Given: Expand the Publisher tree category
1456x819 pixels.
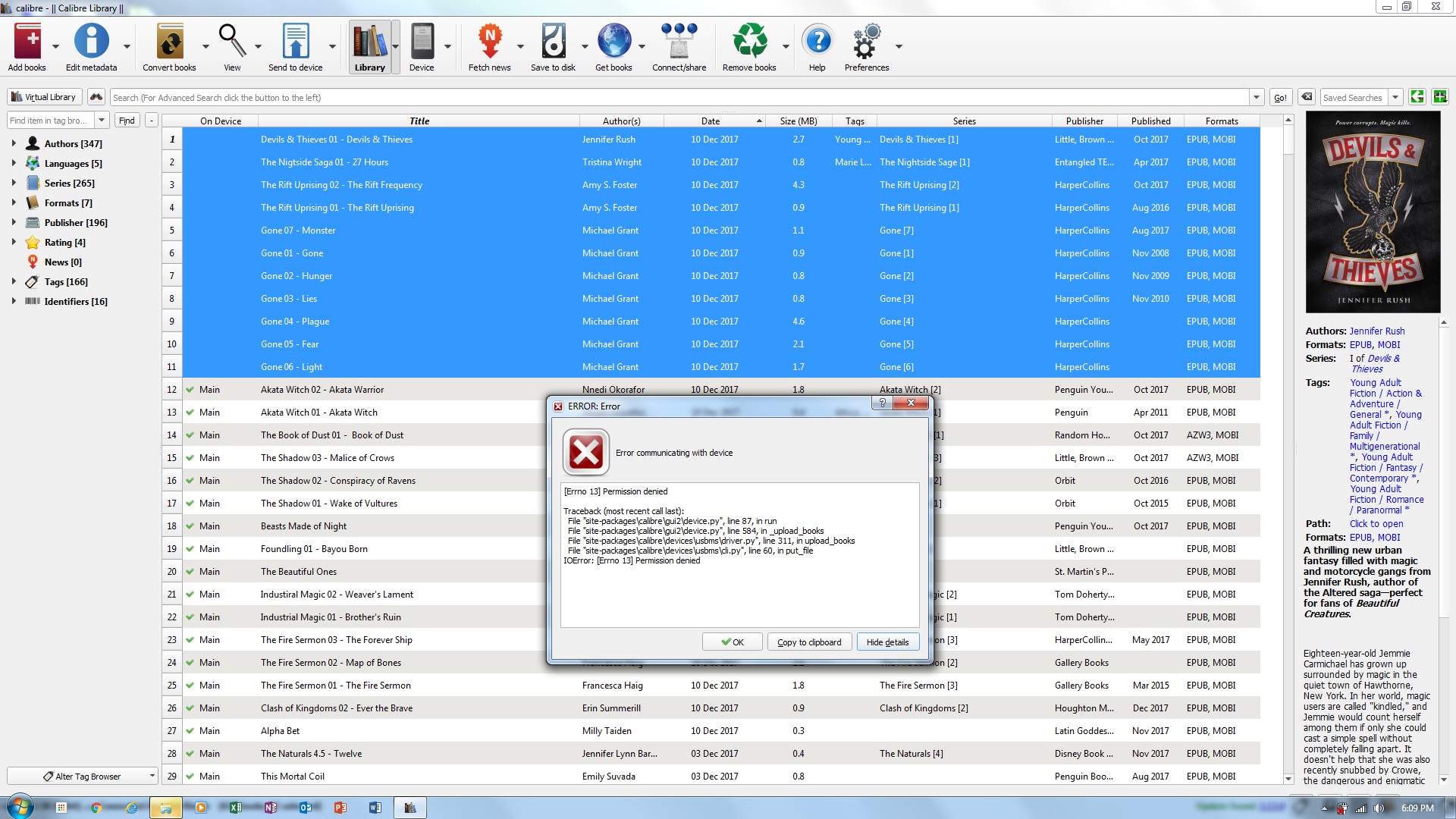Looking at the screenshot, I should pos(14,222).
